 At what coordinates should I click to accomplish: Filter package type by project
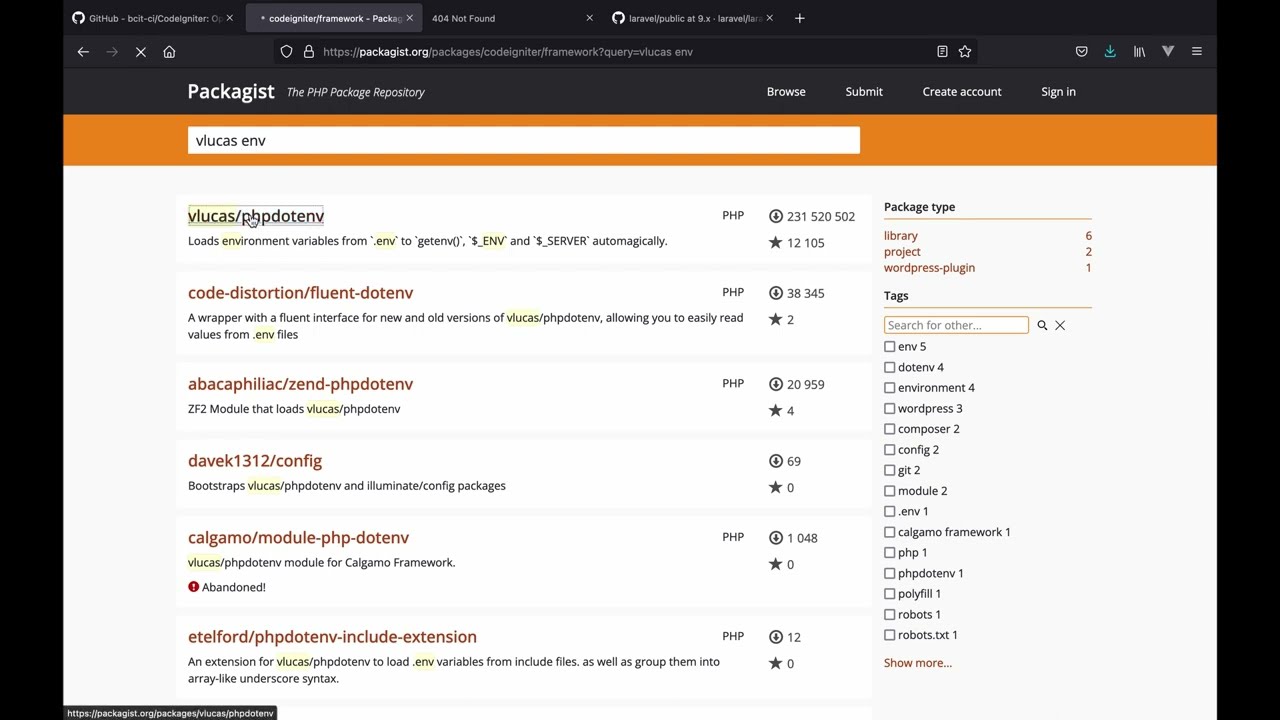pos(902,252)
